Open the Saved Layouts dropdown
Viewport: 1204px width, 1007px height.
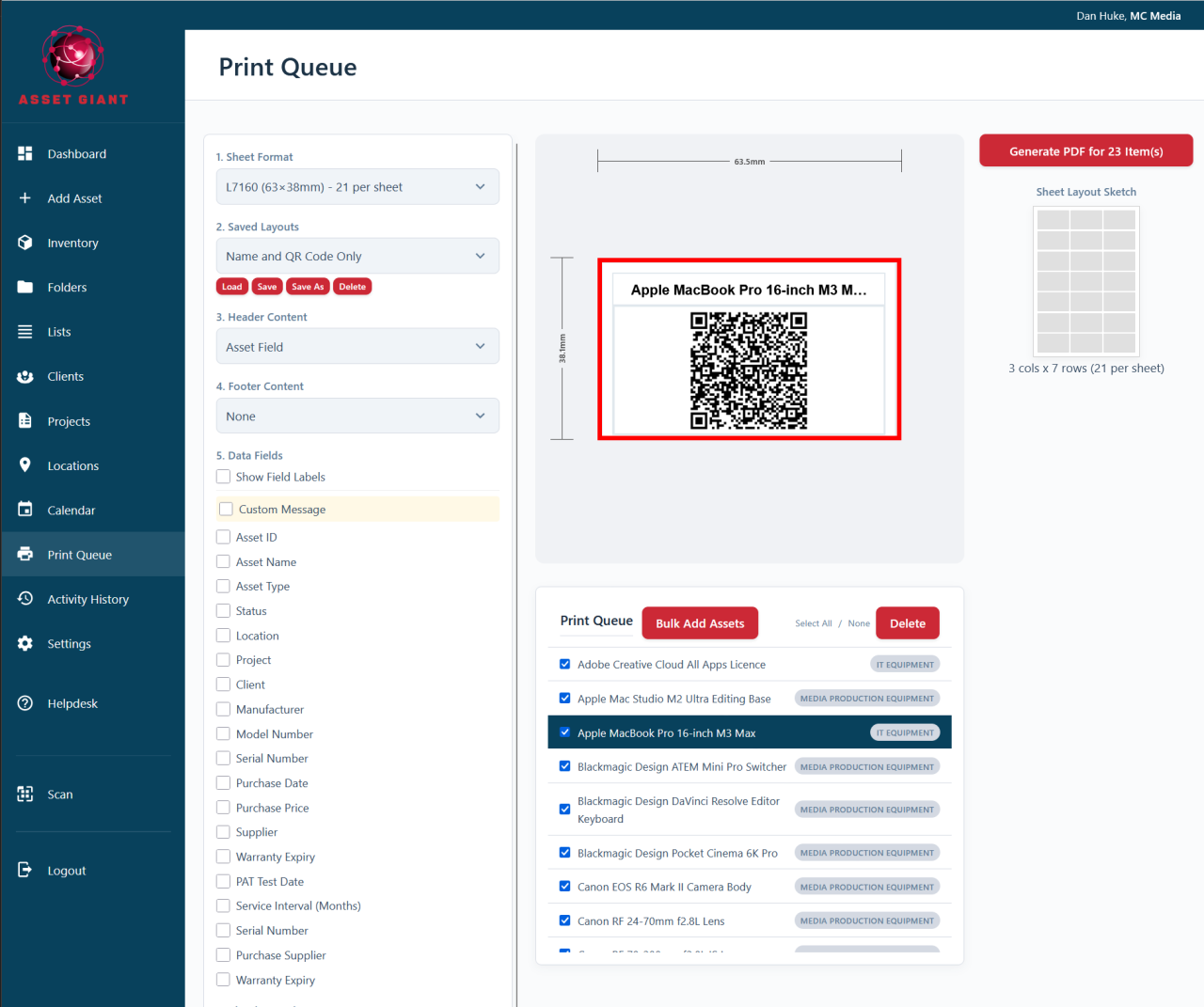[x=357, y=256]
